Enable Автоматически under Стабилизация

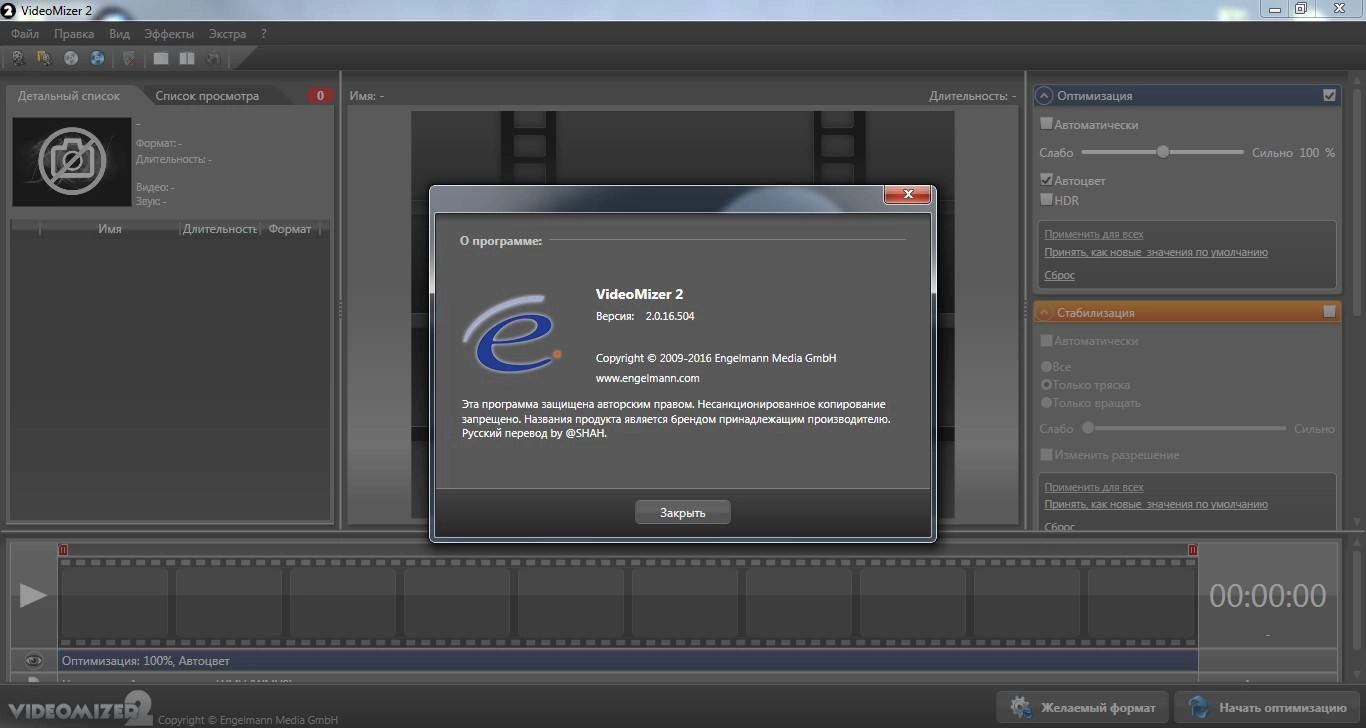coord(1046,340)
